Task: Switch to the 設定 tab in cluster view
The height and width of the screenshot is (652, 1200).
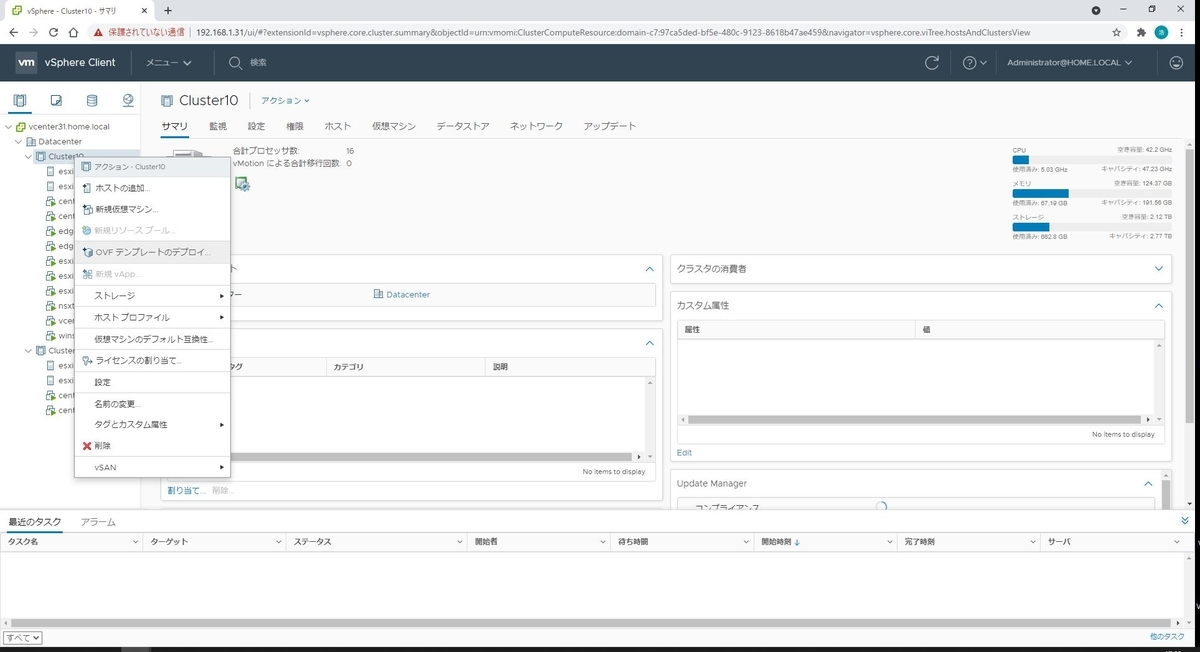Action: [256, 126]
